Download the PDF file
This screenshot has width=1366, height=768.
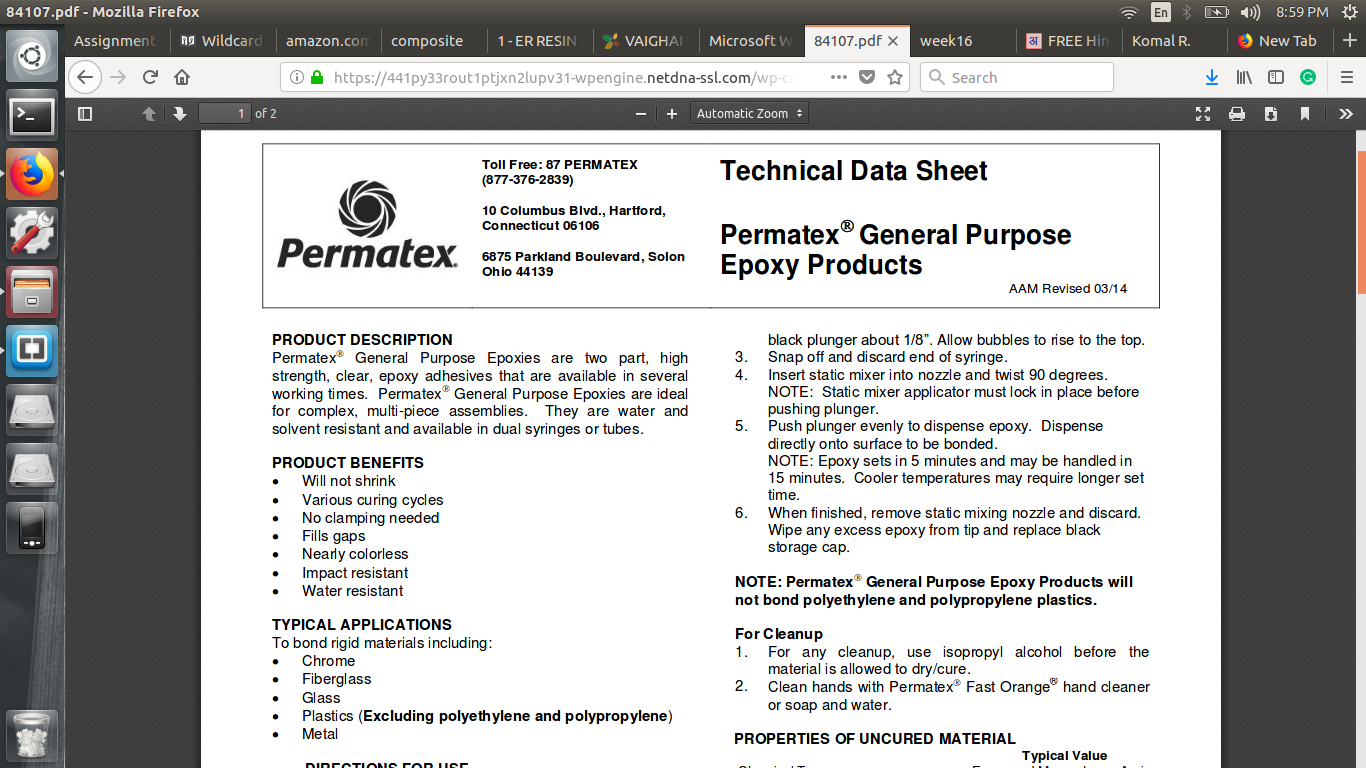point(1271,114)
